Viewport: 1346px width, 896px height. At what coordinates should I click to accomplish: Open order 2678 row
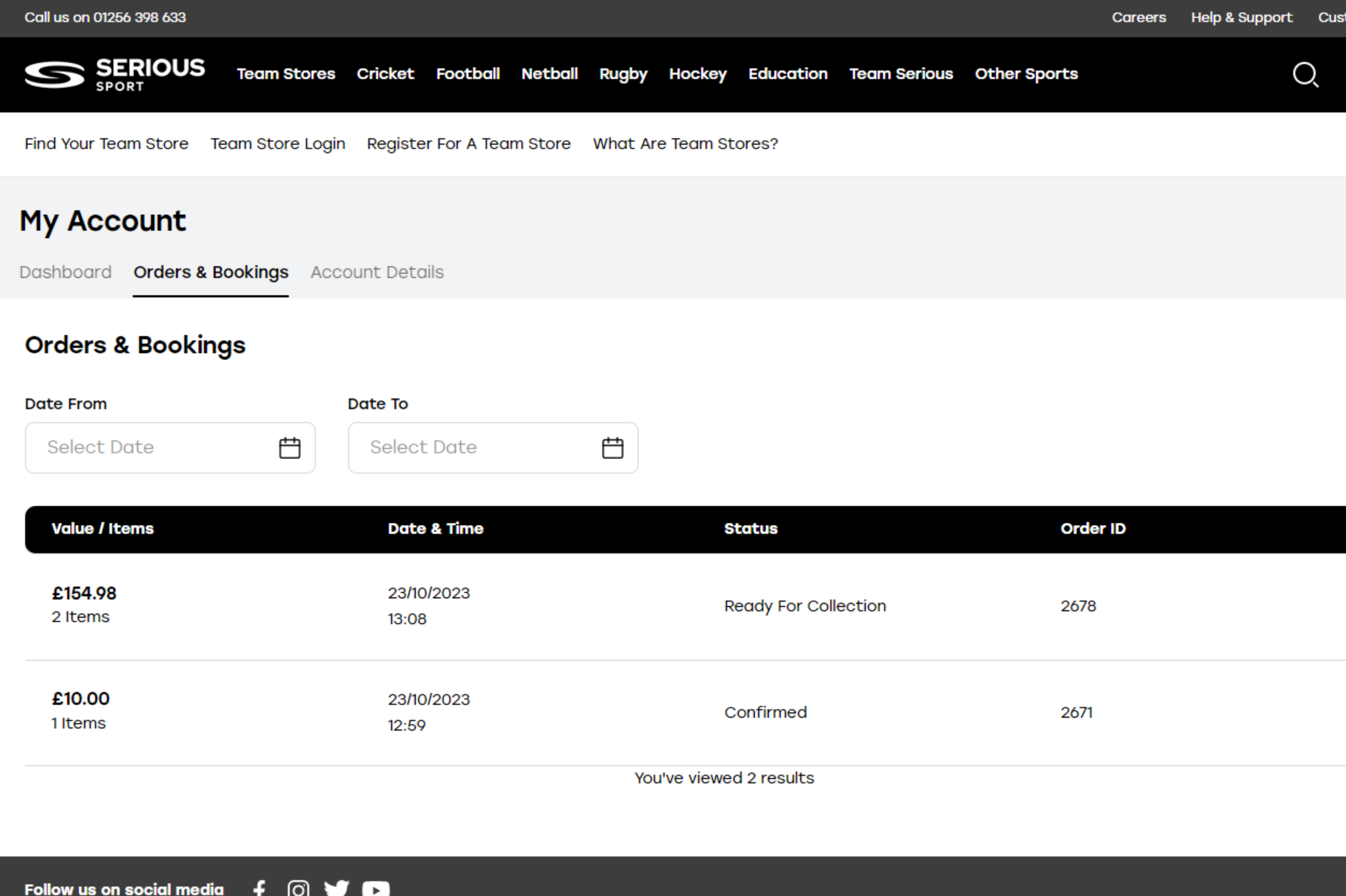pos(1078,606)
